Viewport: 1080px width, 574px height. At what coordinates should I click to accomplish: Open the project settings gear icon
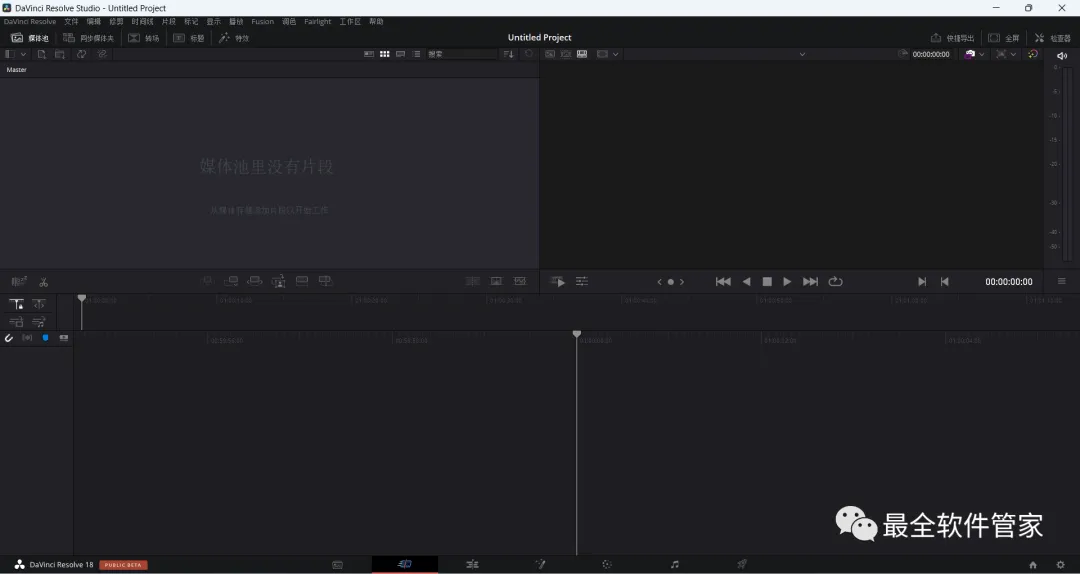click(1061, 565)
